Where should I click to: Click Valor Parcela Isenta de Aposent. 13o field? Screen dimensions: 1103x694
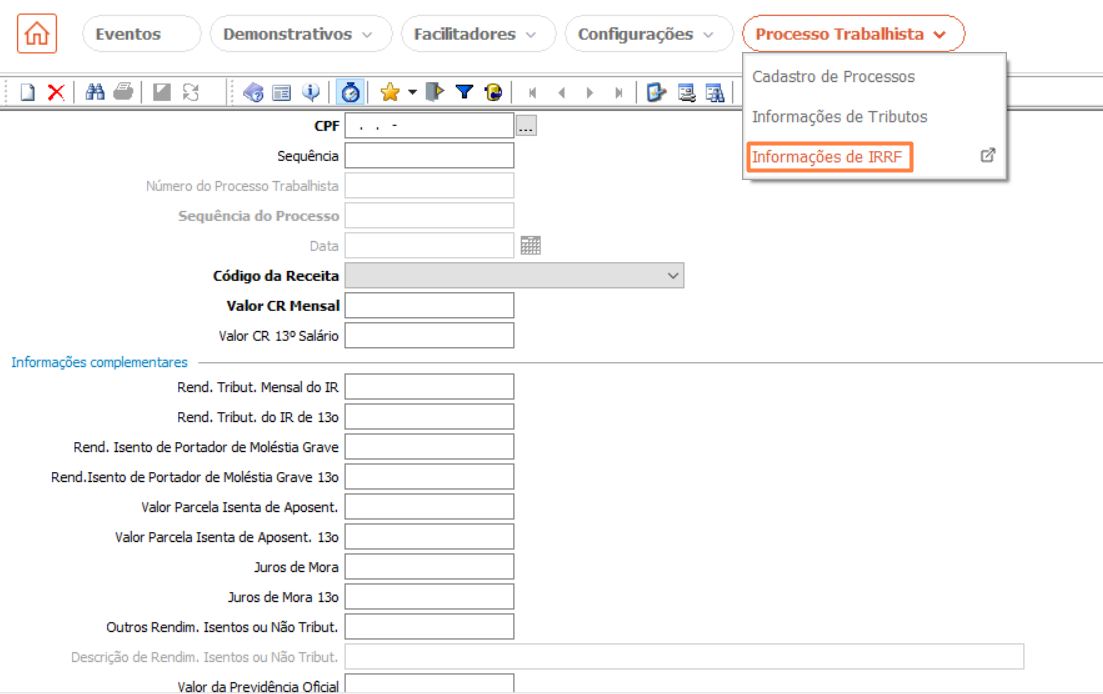tap(429, 537)
